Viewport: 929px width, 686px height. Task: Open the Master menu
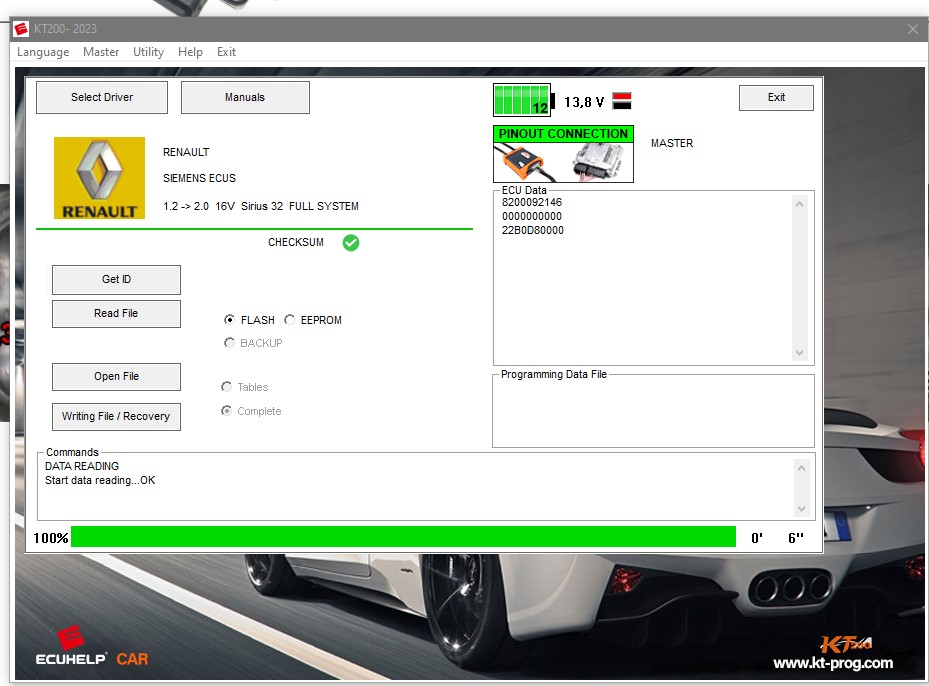coord(101,52)
